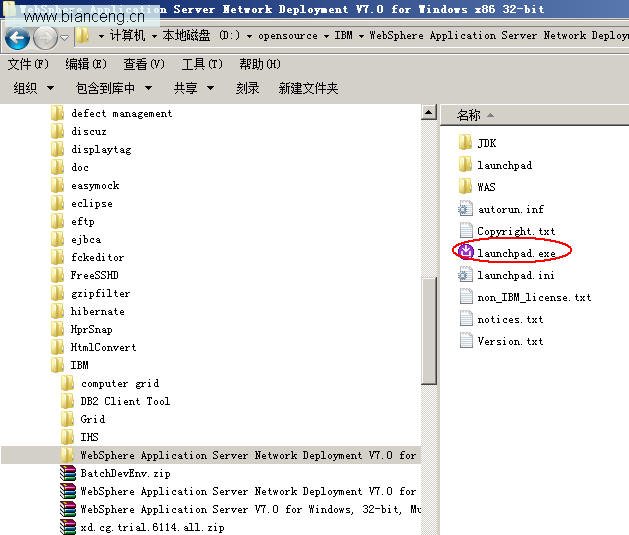Click the FreeSSHD folder icon in tree
Screen dimensions: 629x535
coord(57,275)
